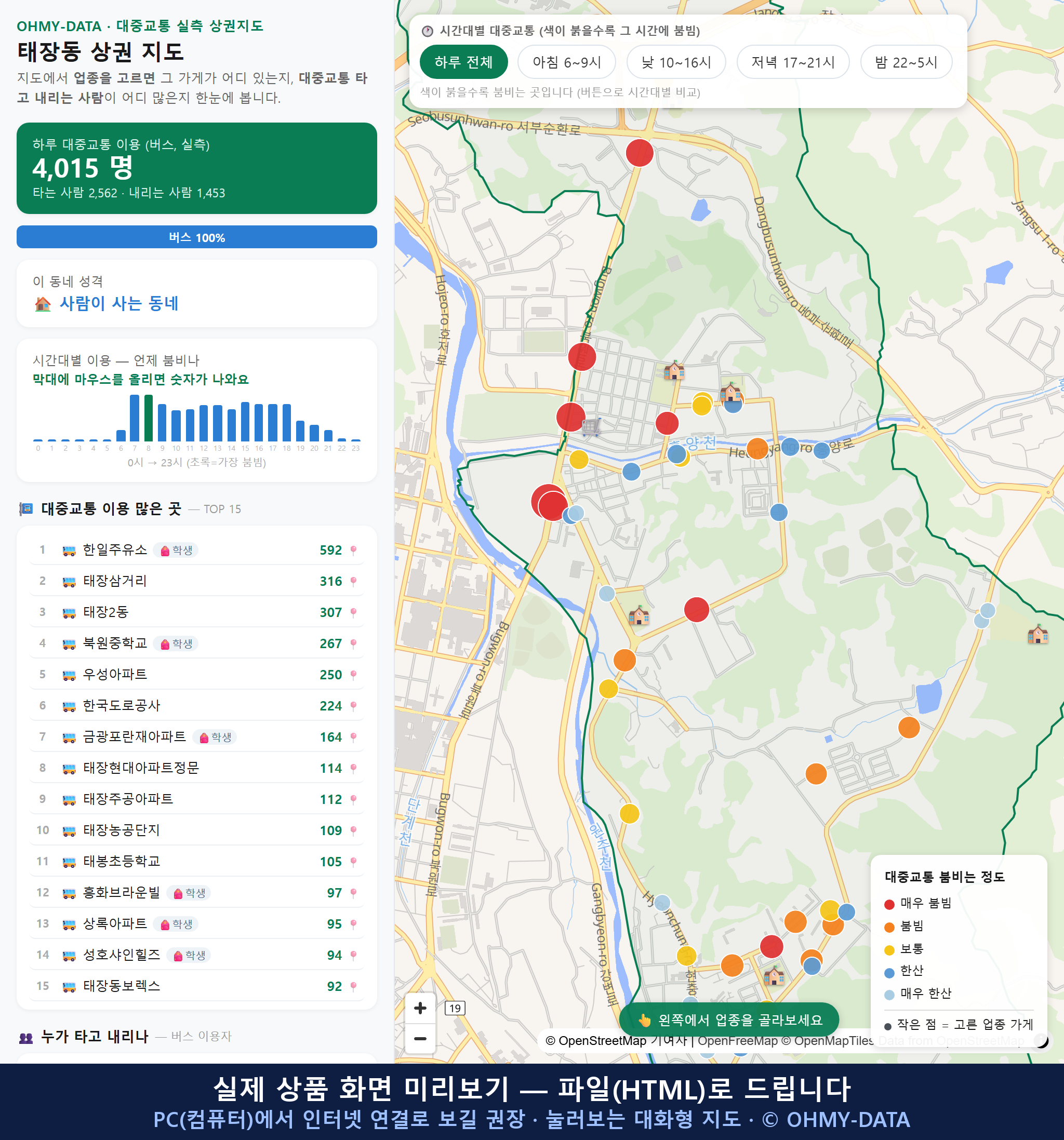Switch to 낮 10~16시 time filter

click(676, 62)
